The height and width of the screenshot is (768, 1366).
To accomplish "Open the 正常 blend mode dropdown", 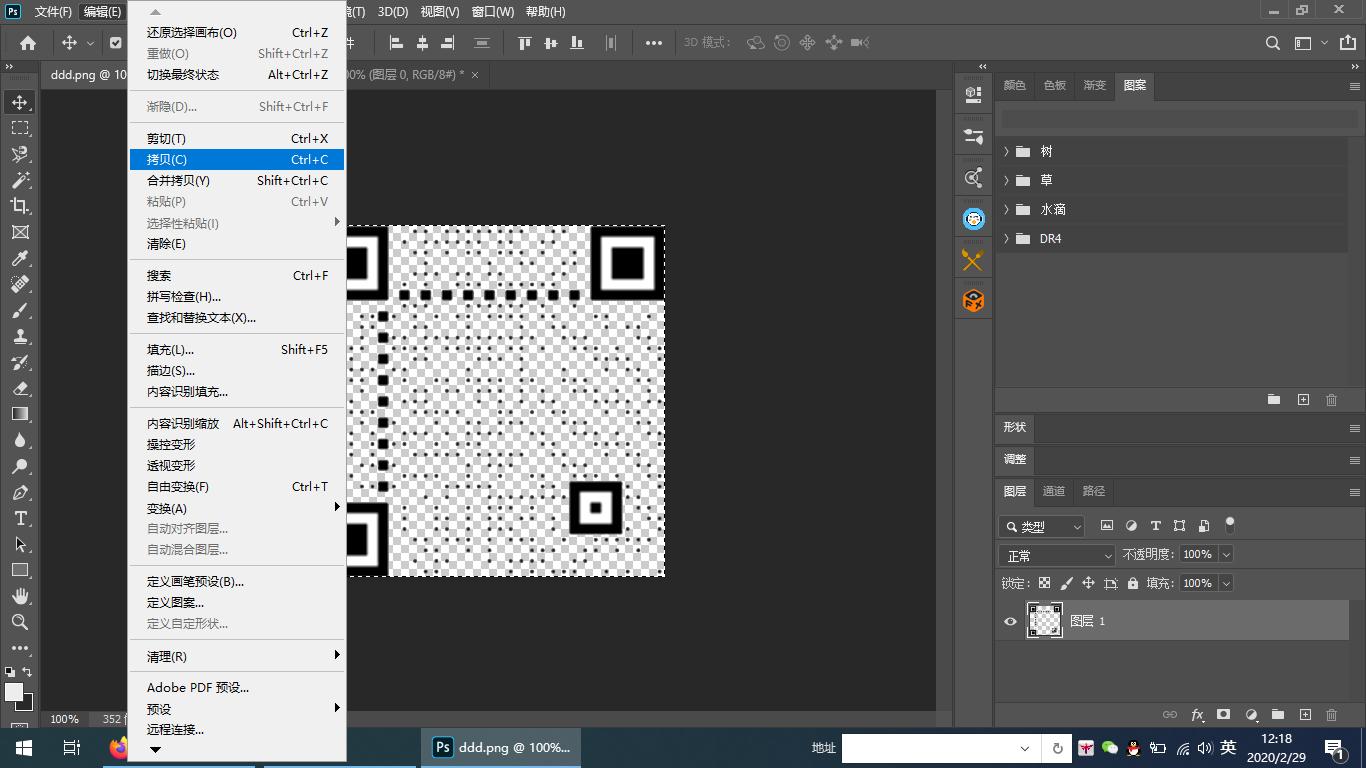I will point(1056,555).
